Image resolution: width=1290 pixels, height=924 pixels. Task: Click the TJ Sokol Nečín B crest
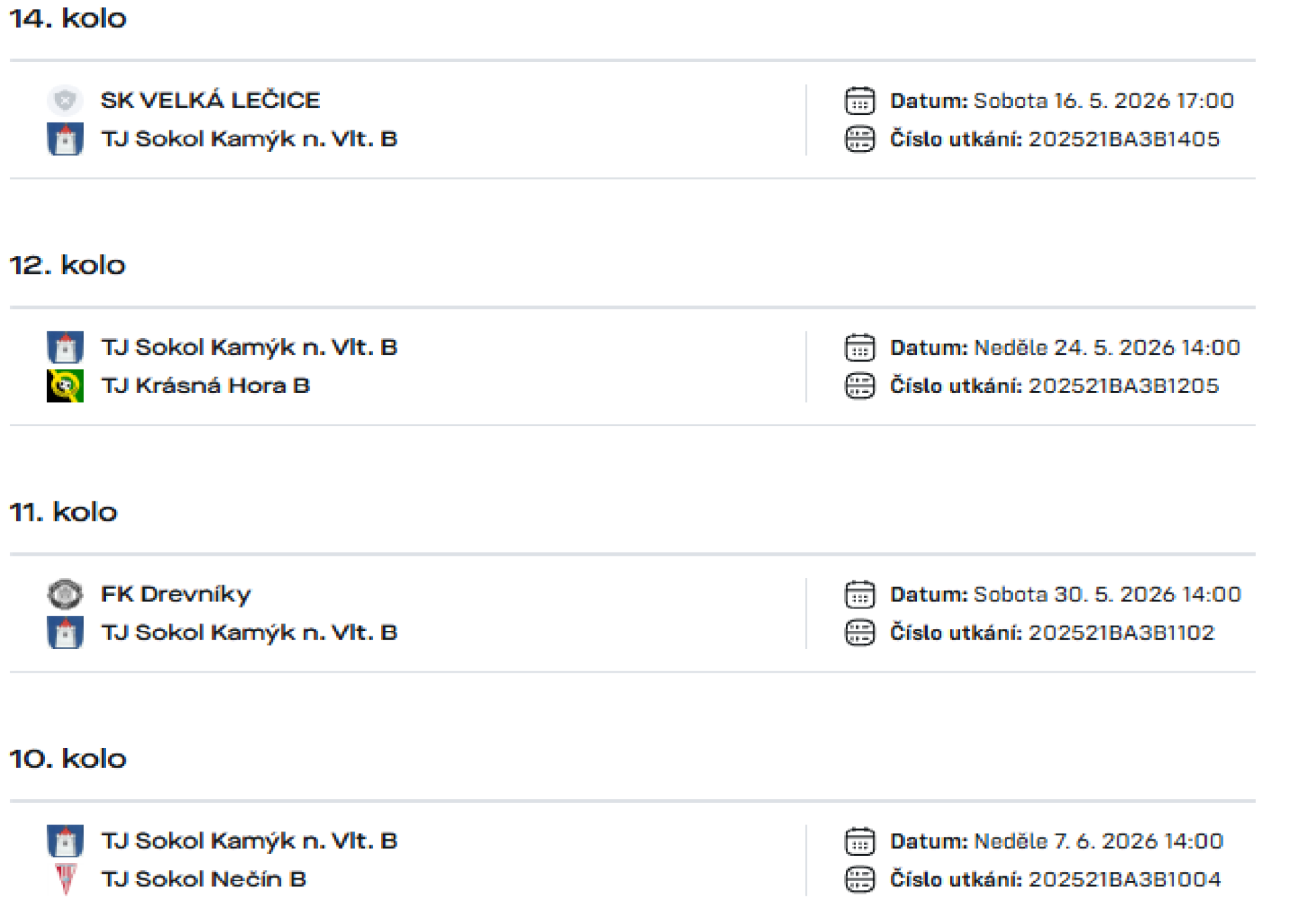(65, 879)
